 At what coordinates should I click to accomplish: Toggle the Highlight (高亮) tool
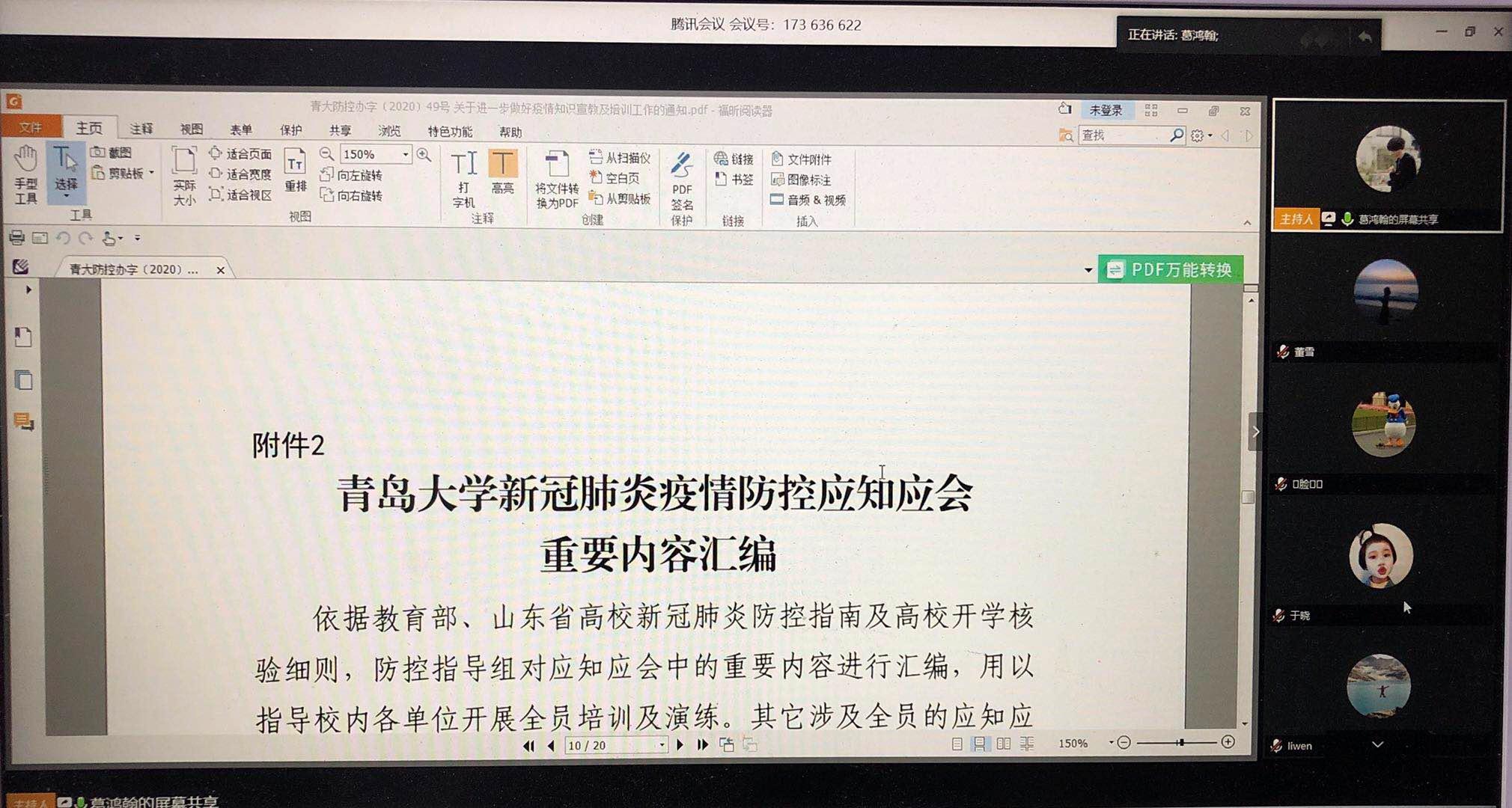click(502, 172)
